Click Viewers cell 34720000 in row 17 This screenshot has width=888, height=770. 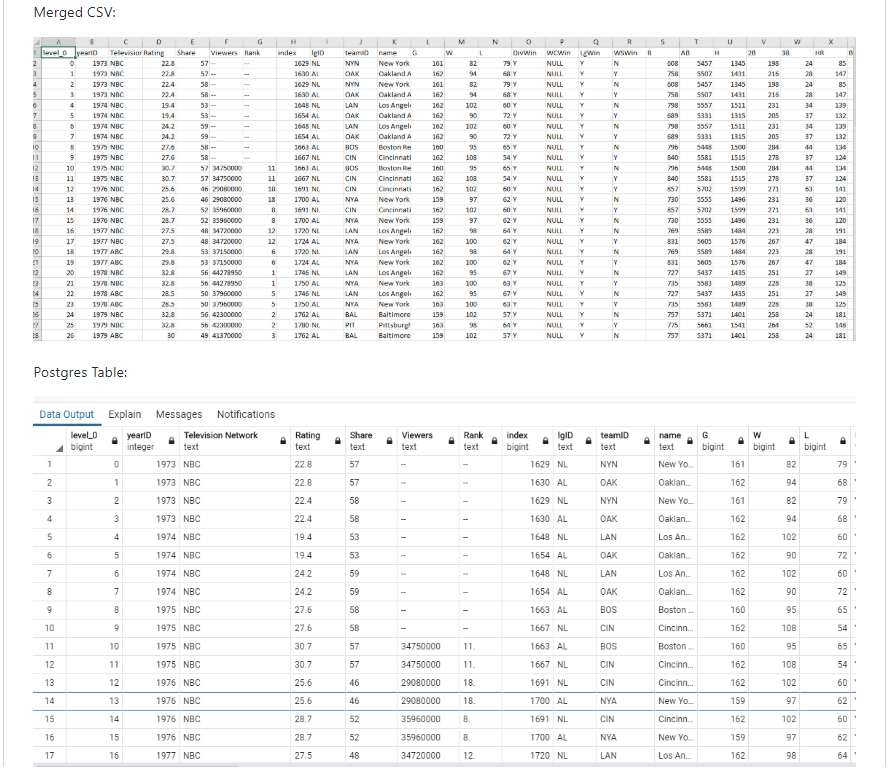(428, 755)
